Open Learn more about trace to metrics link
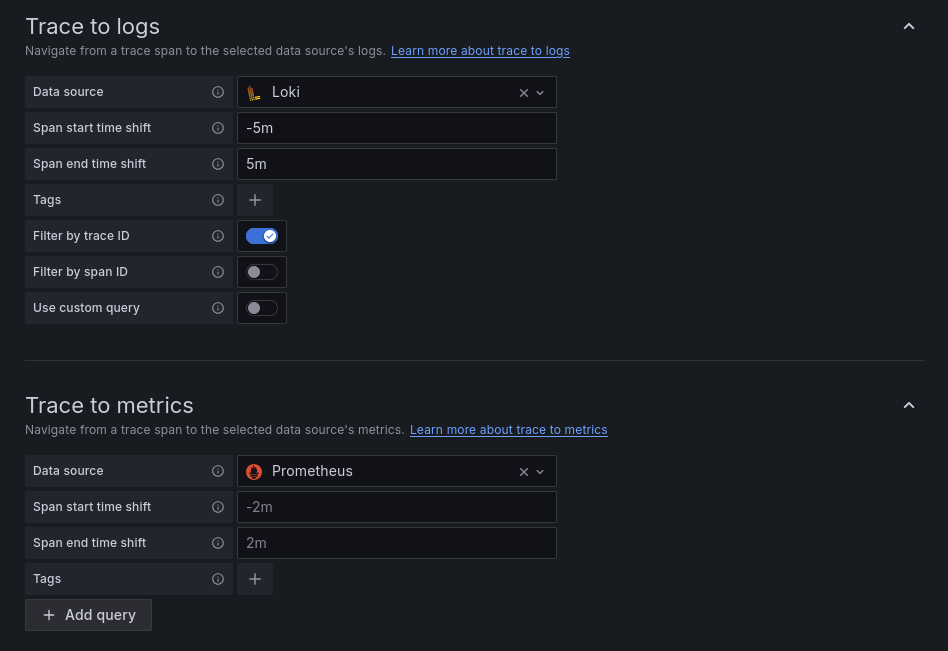The image size is (948, 651). point(508,430)
